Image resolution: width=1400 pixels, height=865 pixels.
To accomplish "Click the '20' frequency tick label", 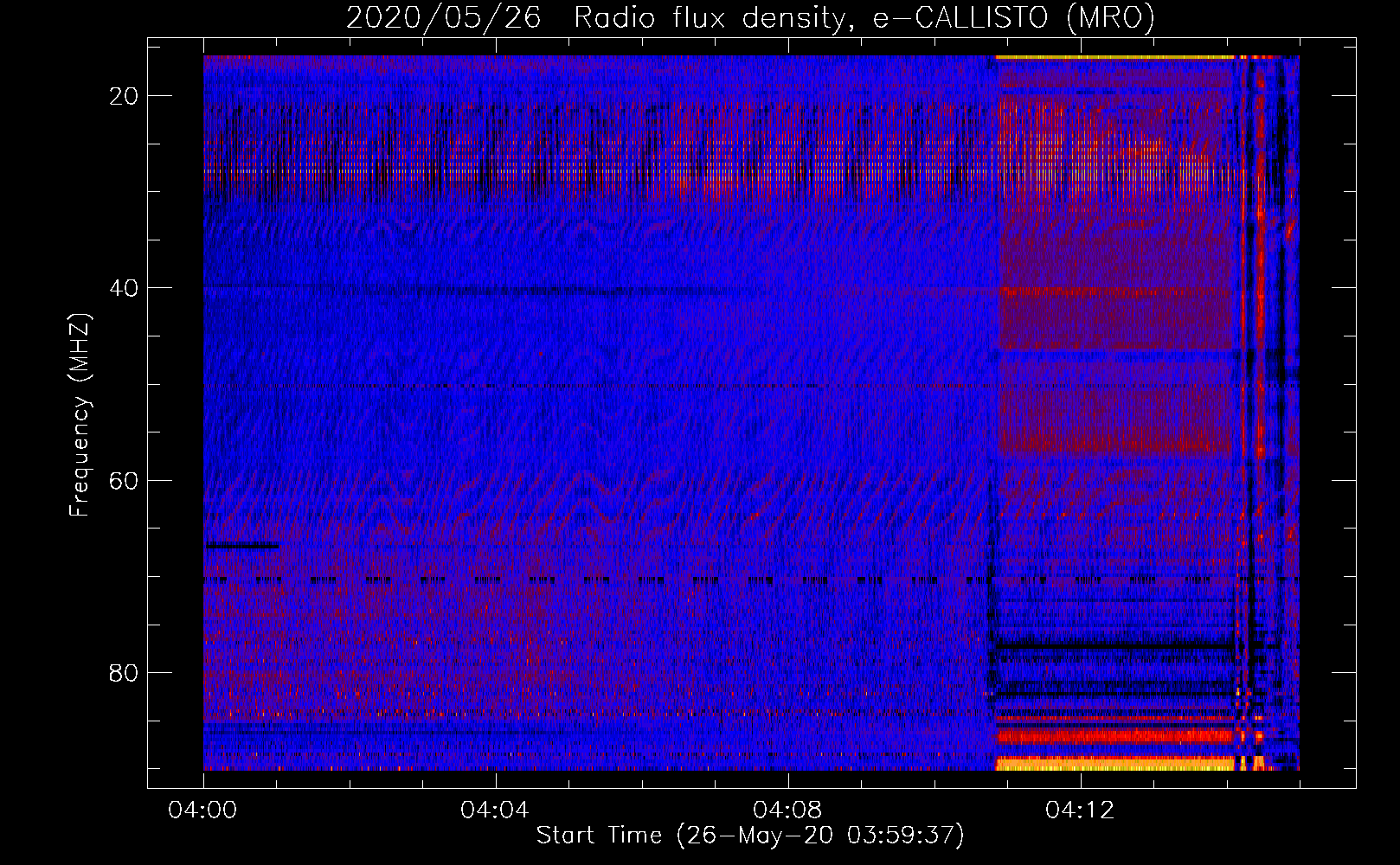I will pos(124,96).
